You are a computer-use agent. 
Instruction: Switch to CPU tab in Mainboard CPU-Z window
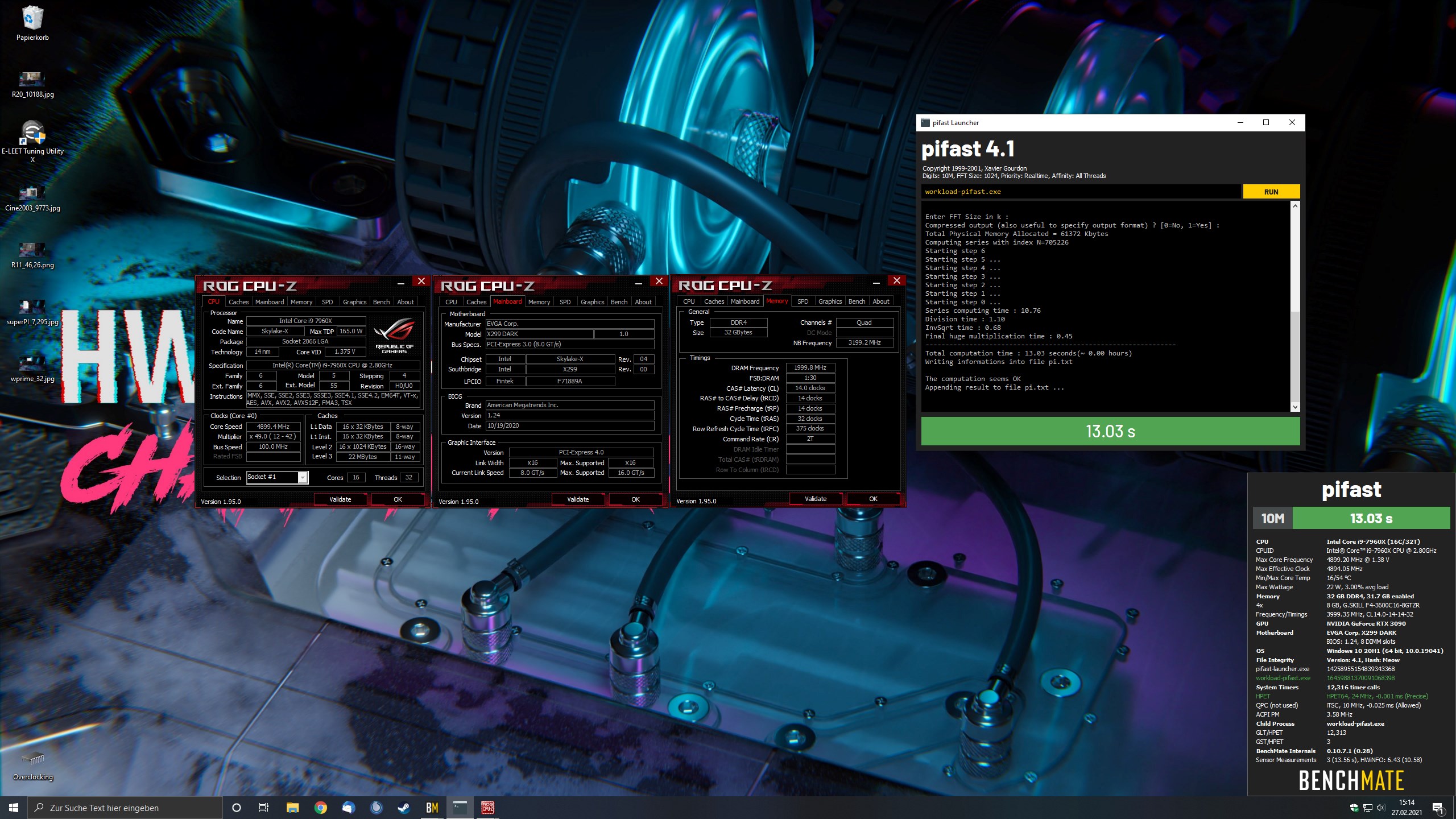coord(451,302)
